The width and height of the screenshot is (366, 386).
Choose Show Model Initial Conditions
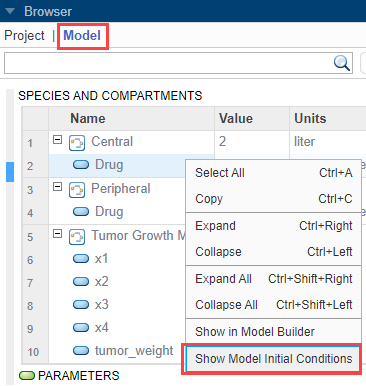point(274,359)
